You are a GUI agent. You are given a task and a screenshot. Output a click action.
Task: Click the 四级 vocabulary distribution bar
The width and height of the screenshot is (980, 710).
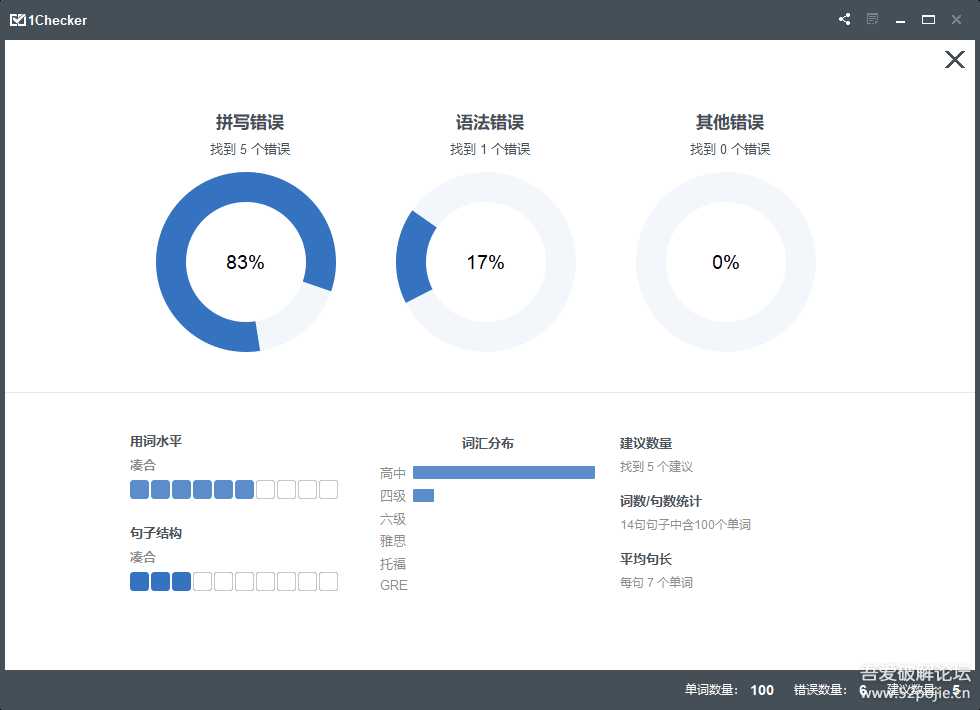423,495
